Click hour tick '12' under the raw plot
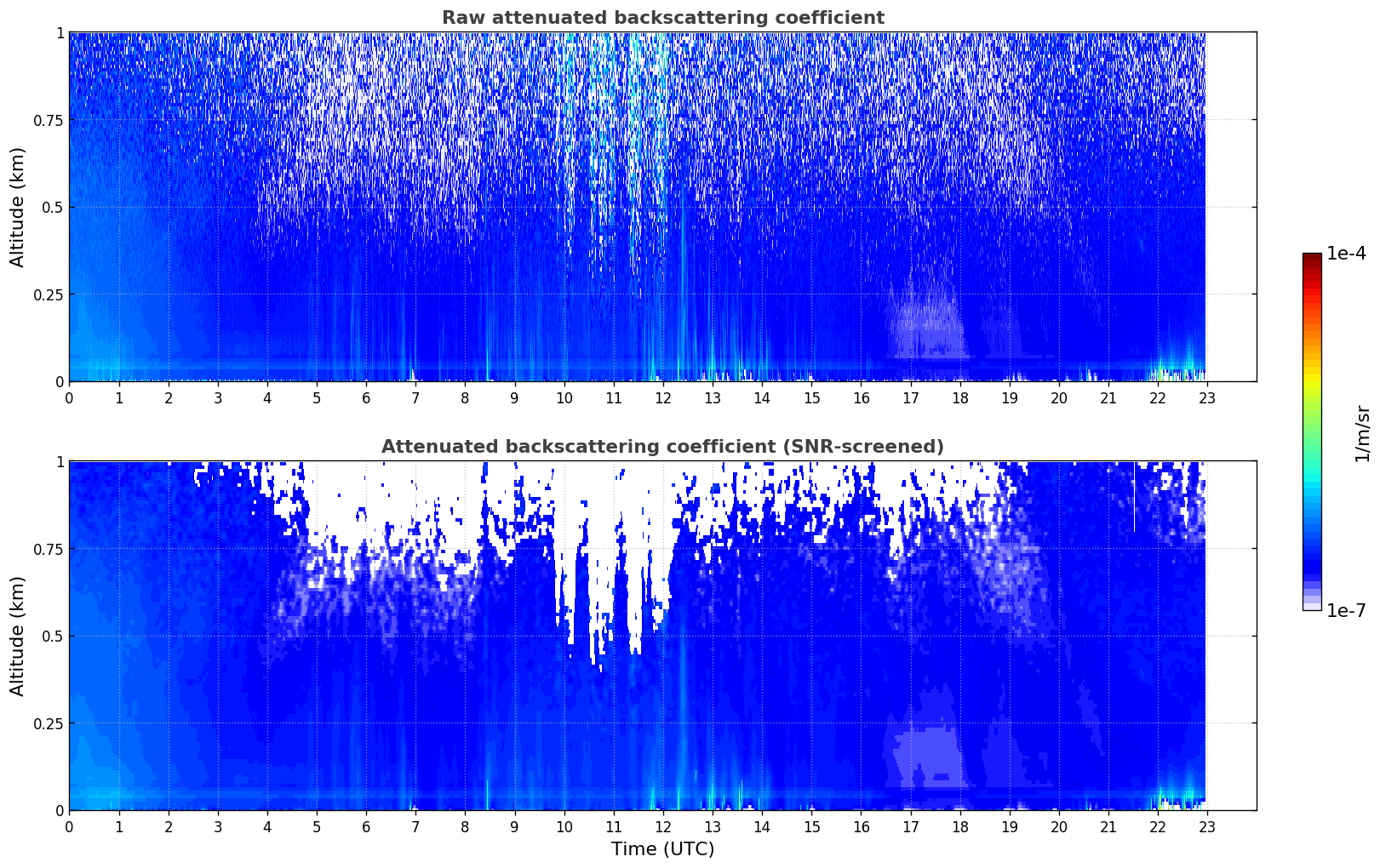The image size is (1380, 868). 662,397
